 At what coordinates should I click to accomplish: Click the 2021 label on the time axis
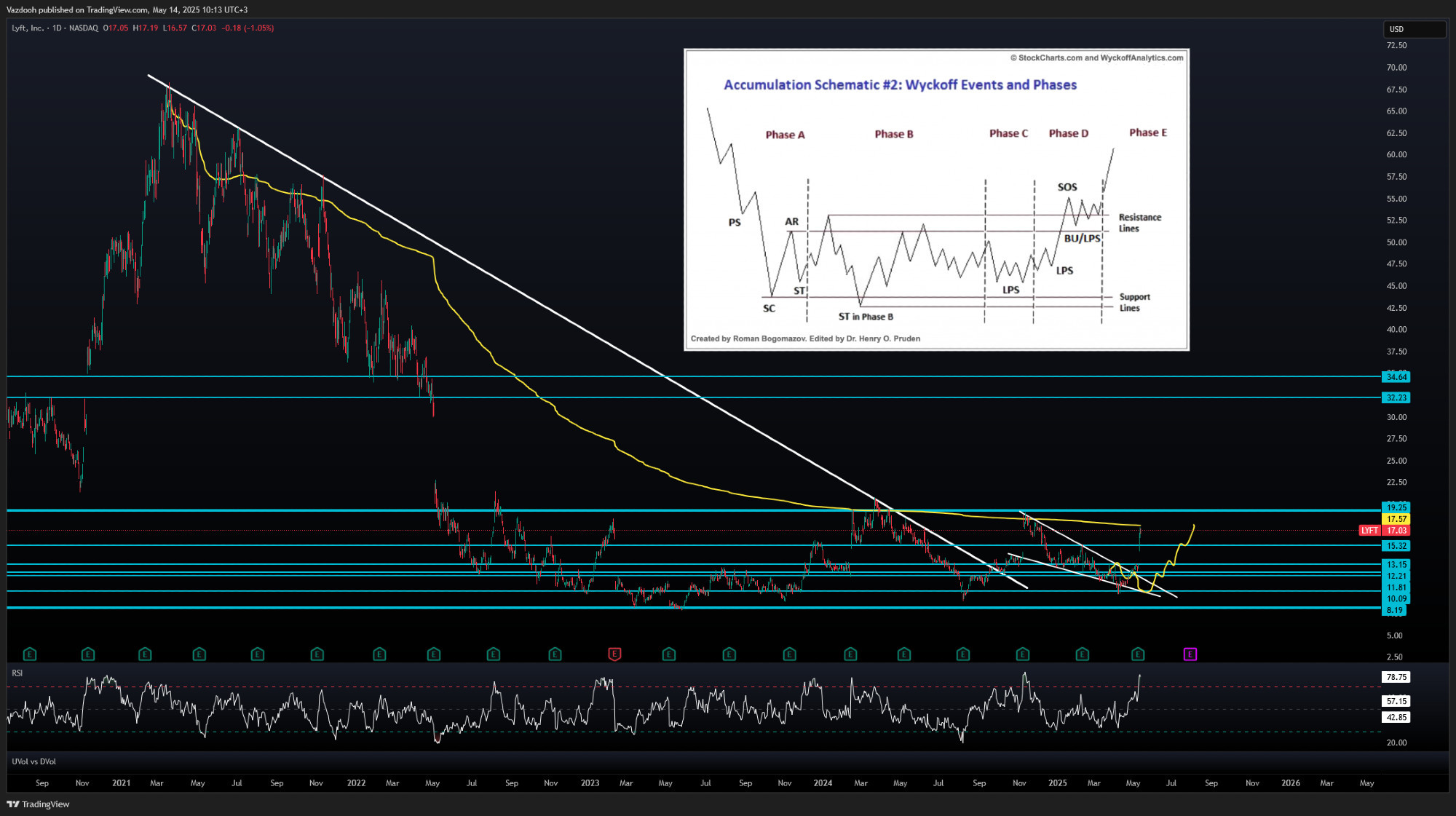click(x=122, y=783)
